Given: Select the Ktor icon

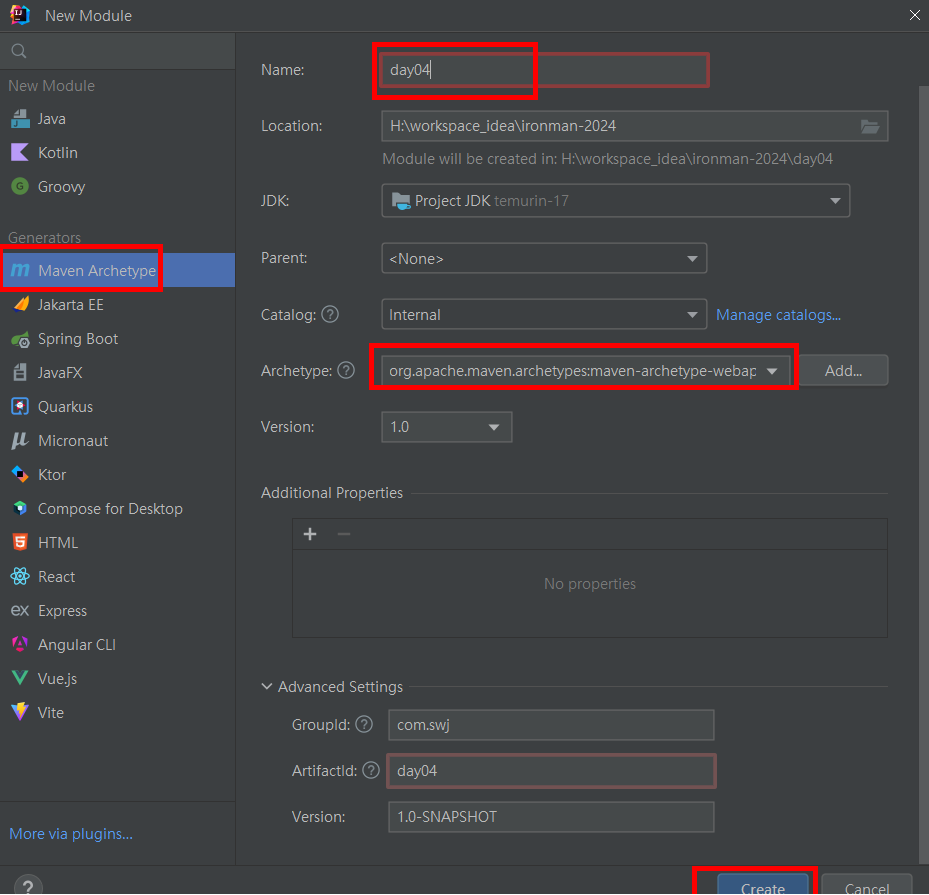Looking at the screenshot, I should pos(20,474).
